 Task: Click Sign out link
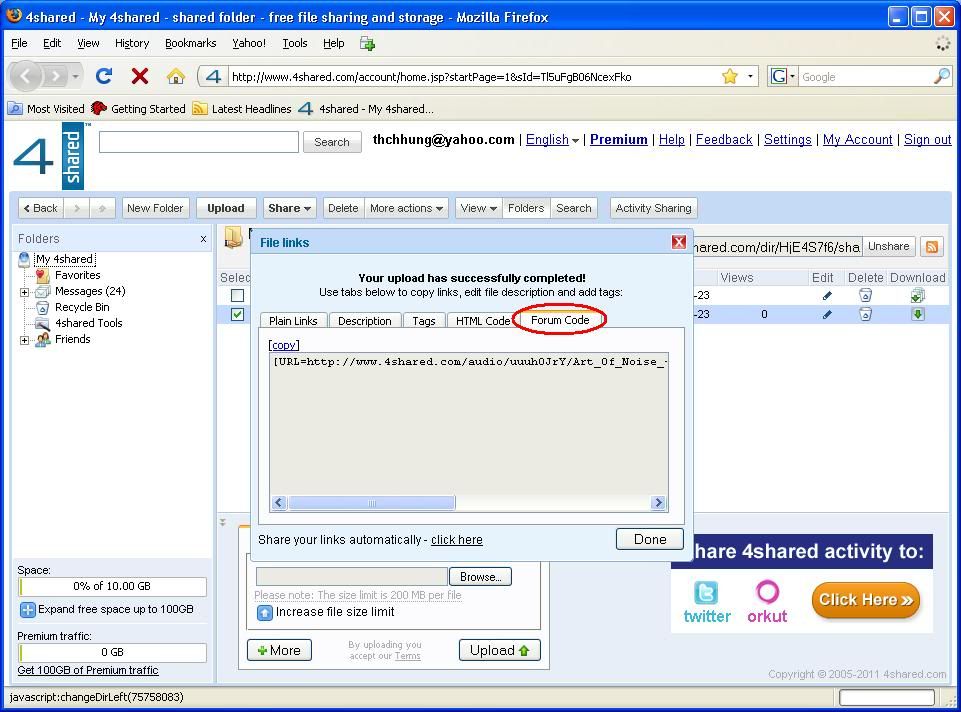[927, 140]
